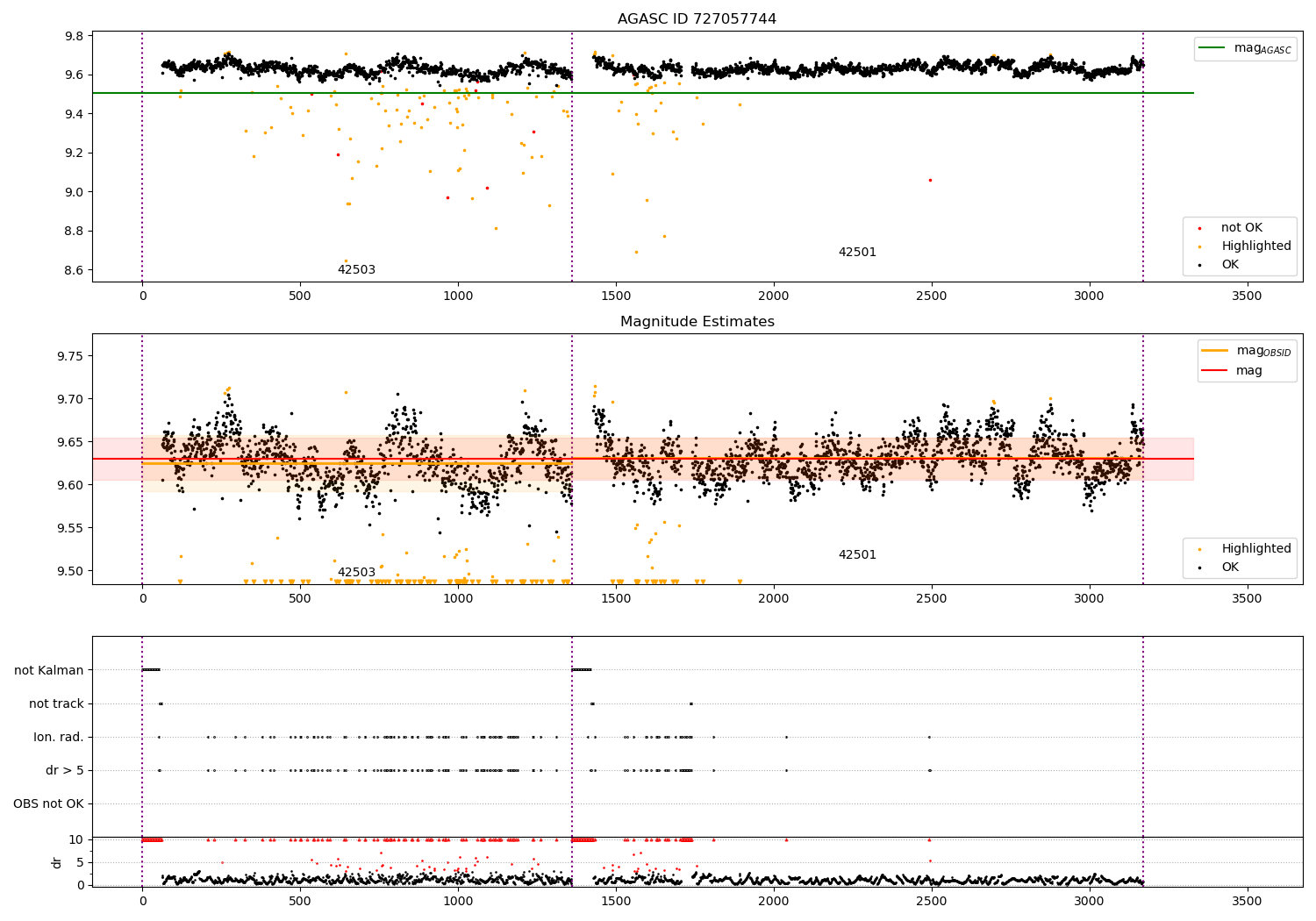Image resolution: width=1316 pixels, height=921 pixels.
Task: Click the 'dr' axis label
Action: (57, 862)
